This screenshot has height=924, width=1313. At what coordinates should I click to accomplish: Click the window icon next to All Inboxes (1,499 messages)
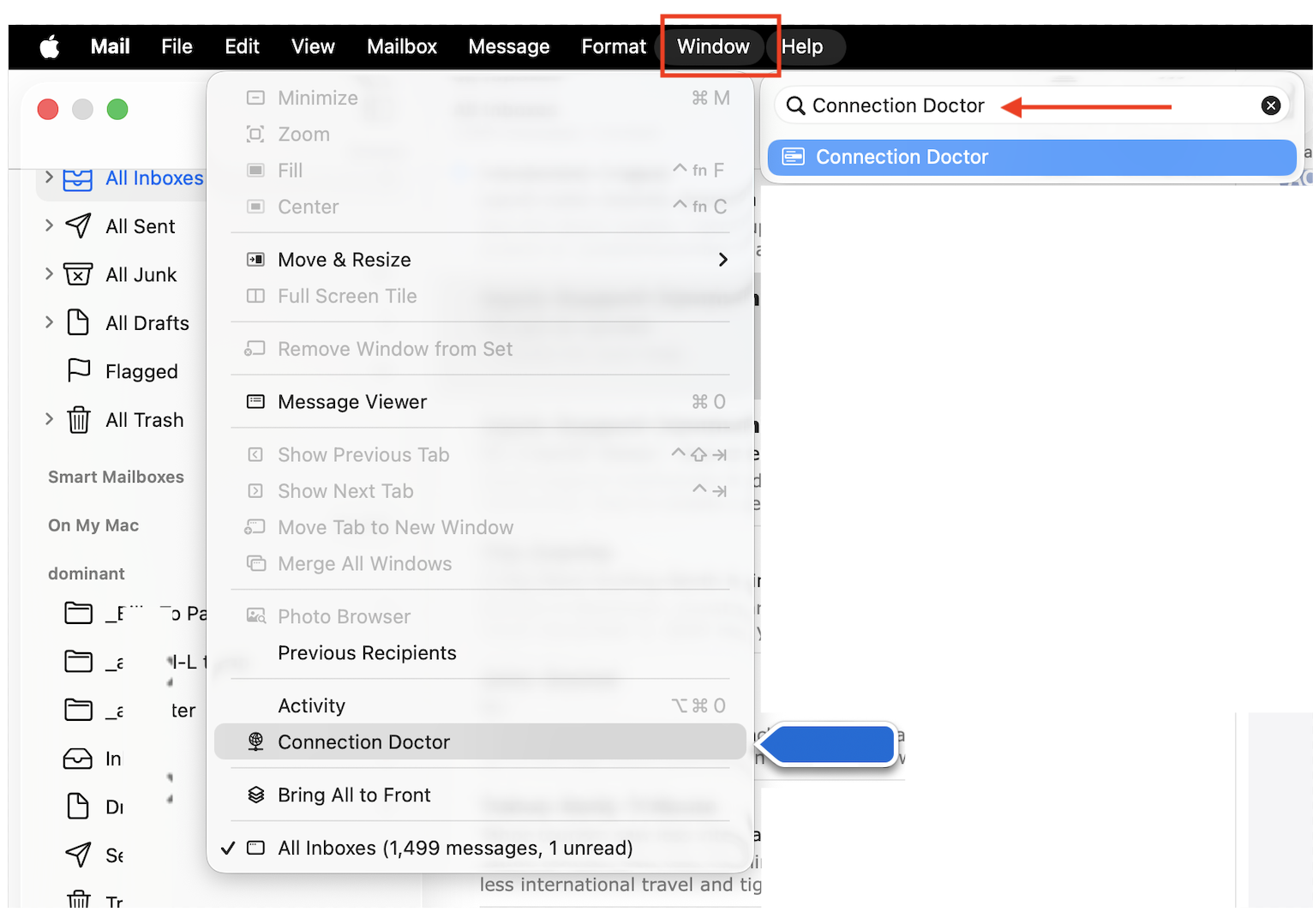tap(255, 848)
